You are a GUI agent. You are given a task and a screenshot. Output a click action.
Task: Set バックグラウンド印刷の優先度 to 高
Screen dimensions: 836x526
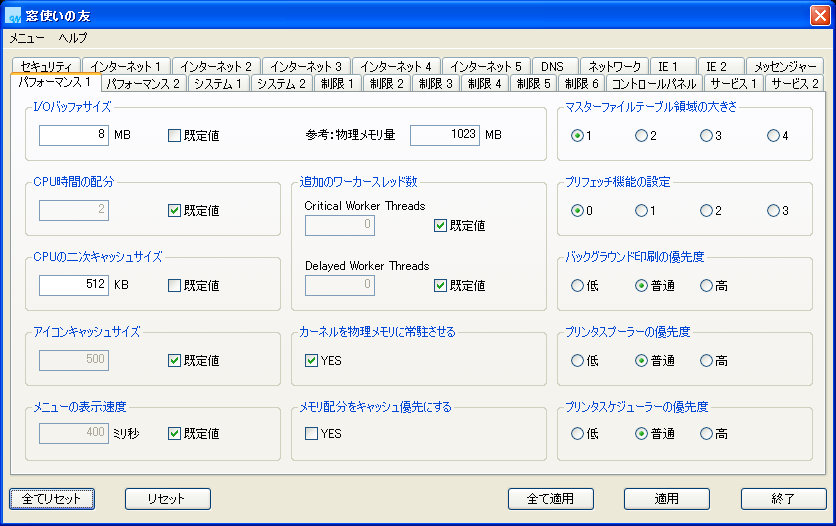[x=707, y=286]
